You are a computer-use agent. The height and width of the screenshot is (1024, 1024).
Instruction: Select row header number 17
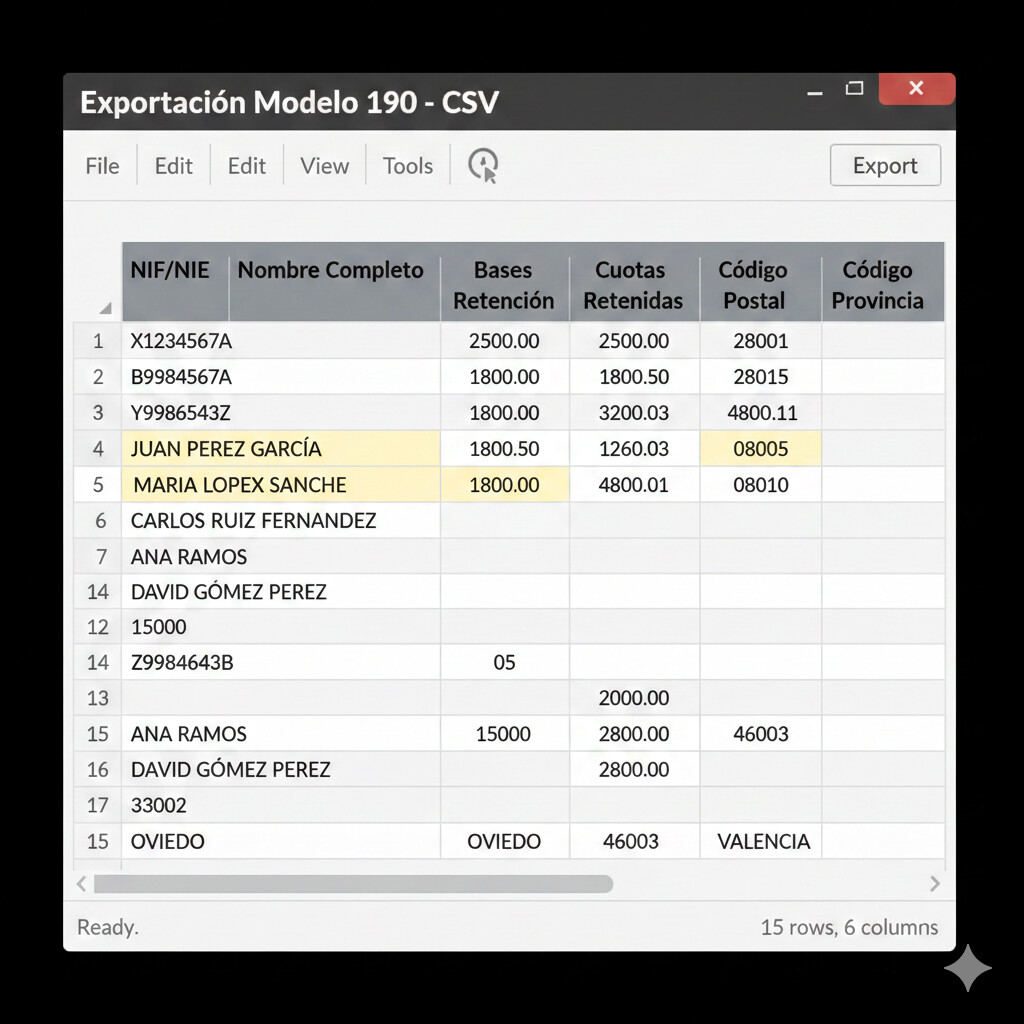(98, 805)
